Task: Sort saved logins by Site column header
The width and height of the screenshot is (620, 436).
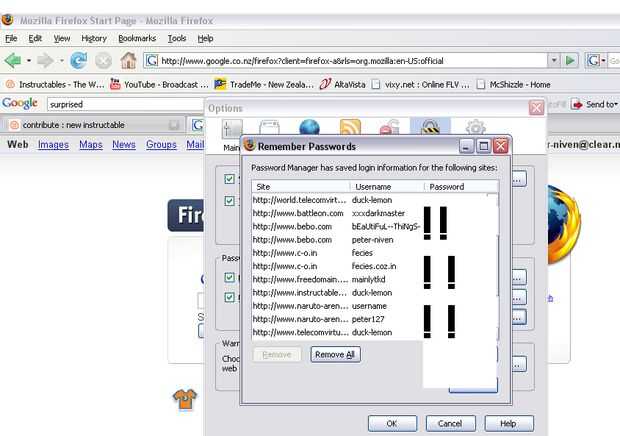Action: [301, 187]
